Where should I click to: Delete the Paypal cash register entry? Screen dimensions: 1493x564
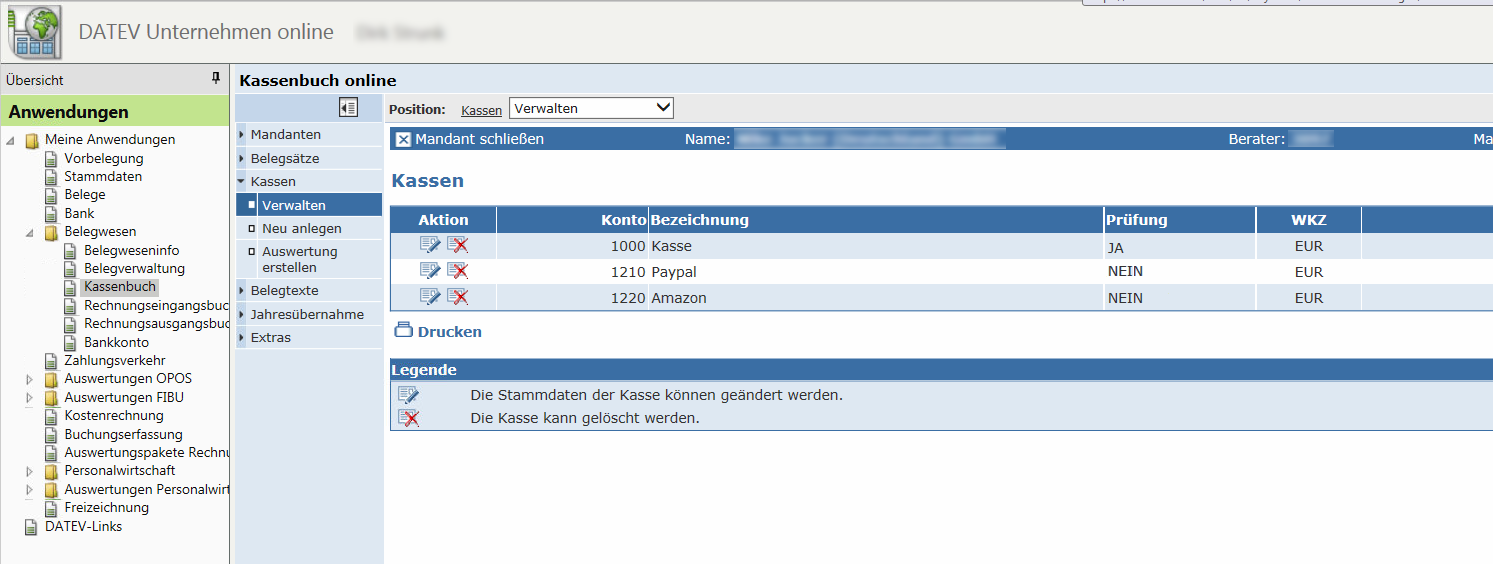(x=458, y=271)
